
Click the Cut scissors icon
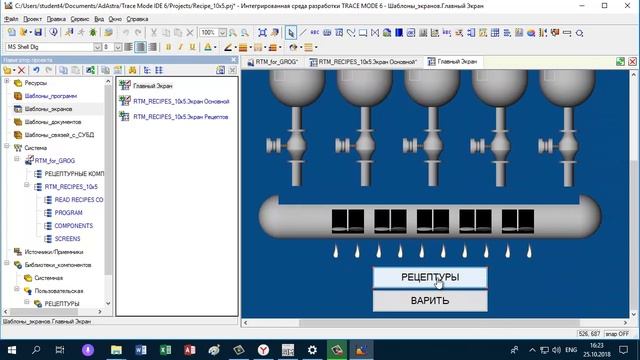point(154,33)
